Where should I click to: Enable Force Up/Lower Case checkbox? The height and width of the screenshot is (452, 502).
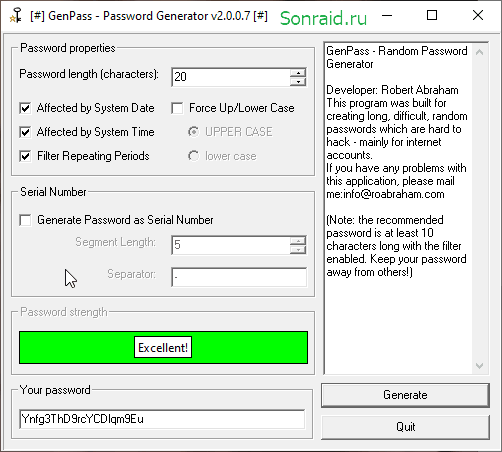point(177,108)
